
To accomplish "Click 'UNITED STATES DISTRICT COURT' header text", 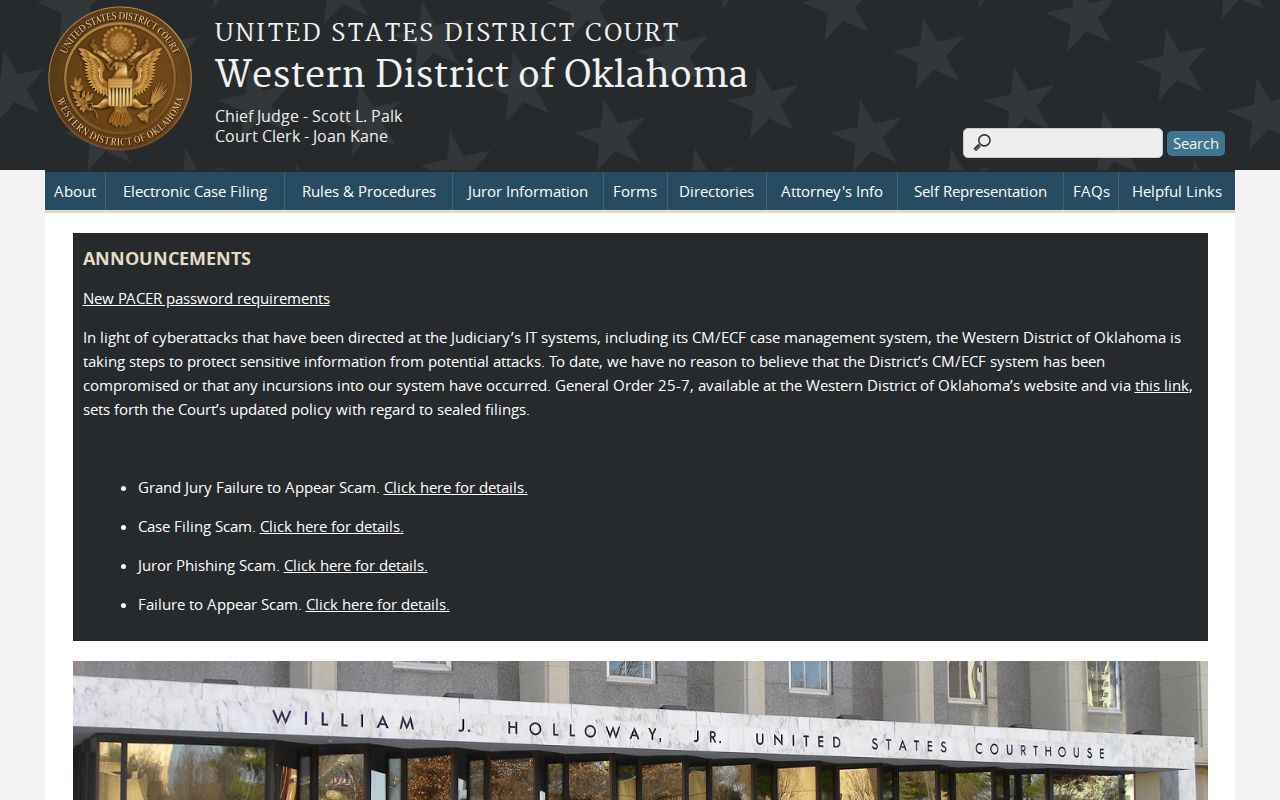I will click(447, 32).
